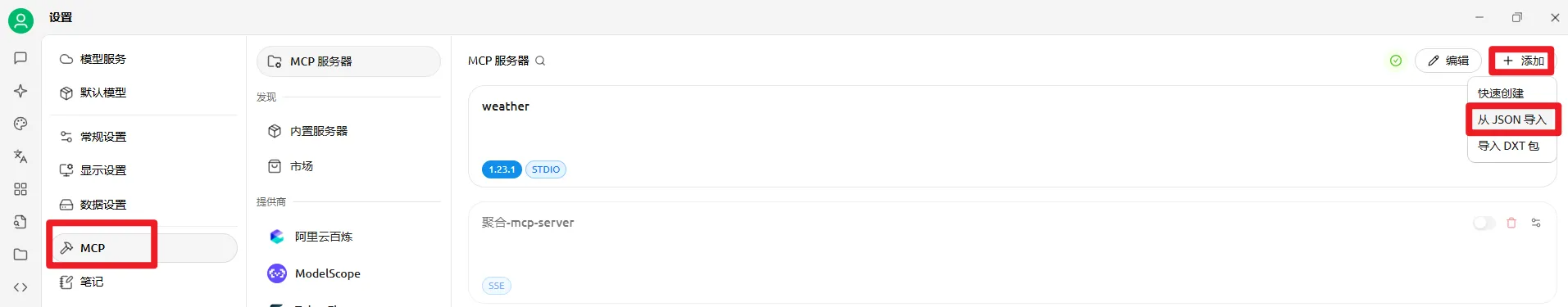Toggle the 聚合-mcp-server enable switch
This screenshot has width=1568, height=307.
[x=1484, y=223]
